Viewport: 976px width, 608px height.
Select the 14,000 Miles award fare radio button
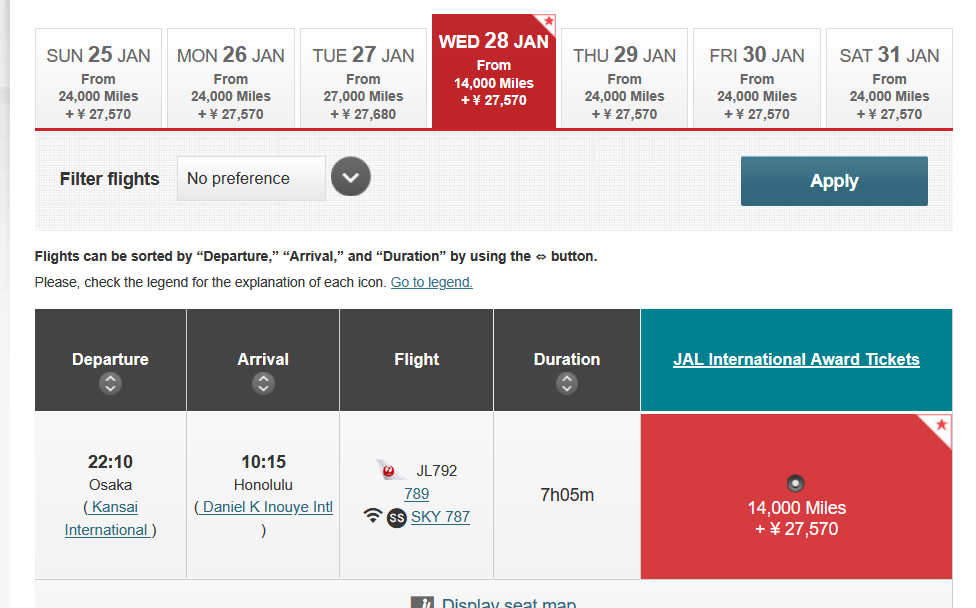[x=796, y=484]
